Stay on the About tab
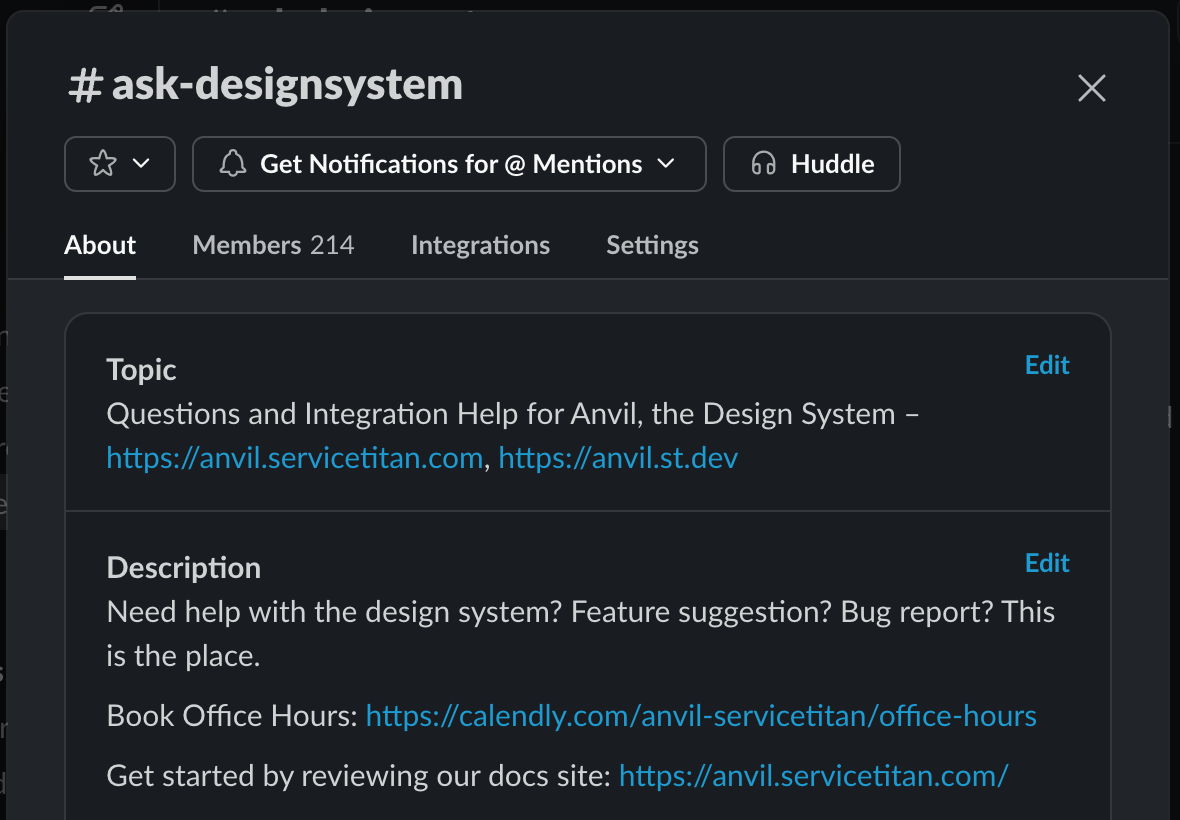Screen dimensions: 1180x820 (x=99, y=245)
